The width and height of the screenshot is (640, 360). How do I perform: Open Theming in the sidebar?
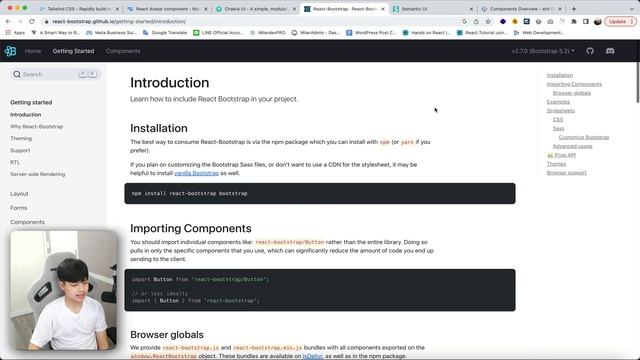pyautogui.click(x=21, y=138)
